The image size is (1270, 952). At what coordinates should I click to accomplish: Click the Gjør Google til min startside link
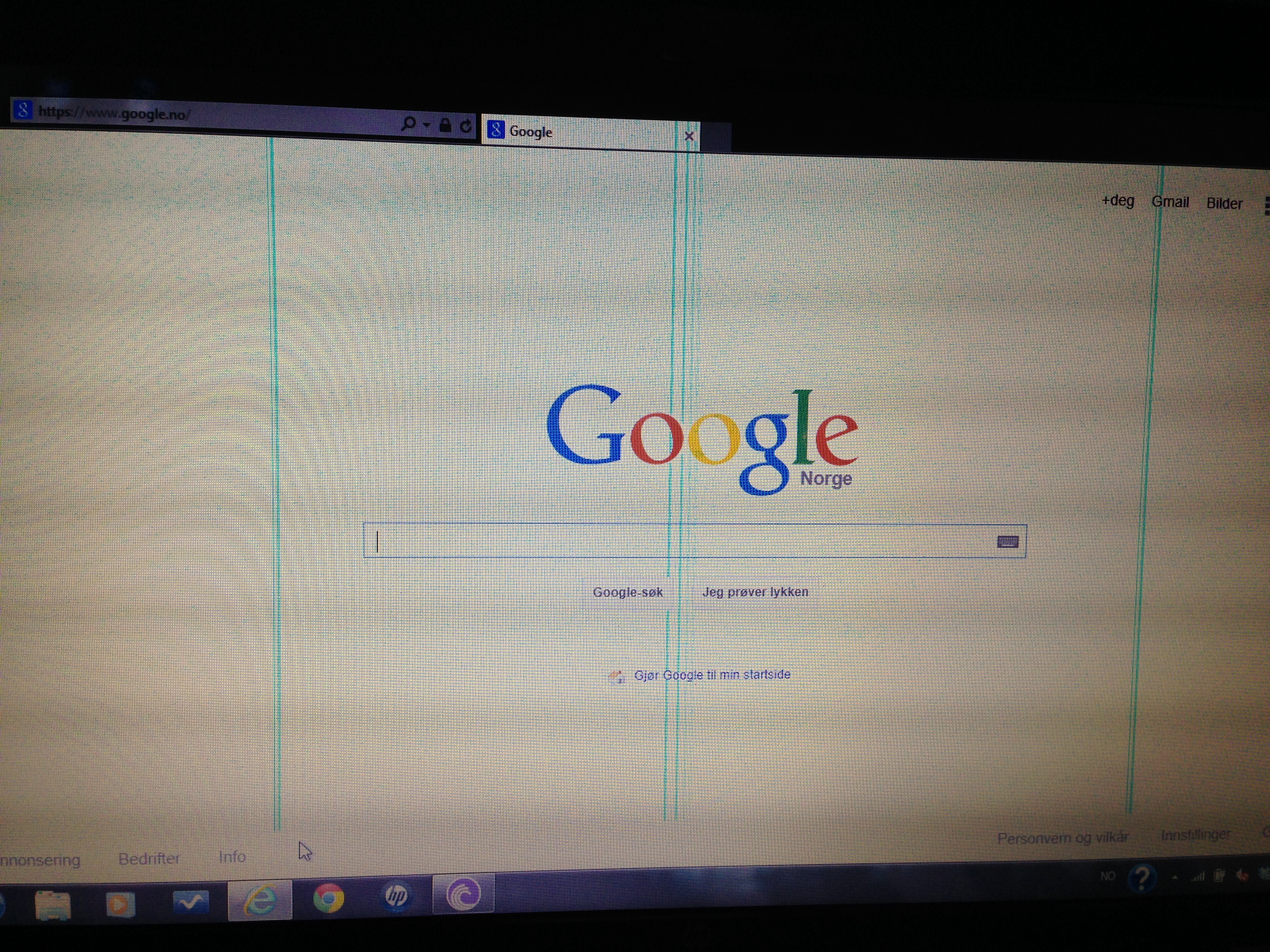coord(712,675)
